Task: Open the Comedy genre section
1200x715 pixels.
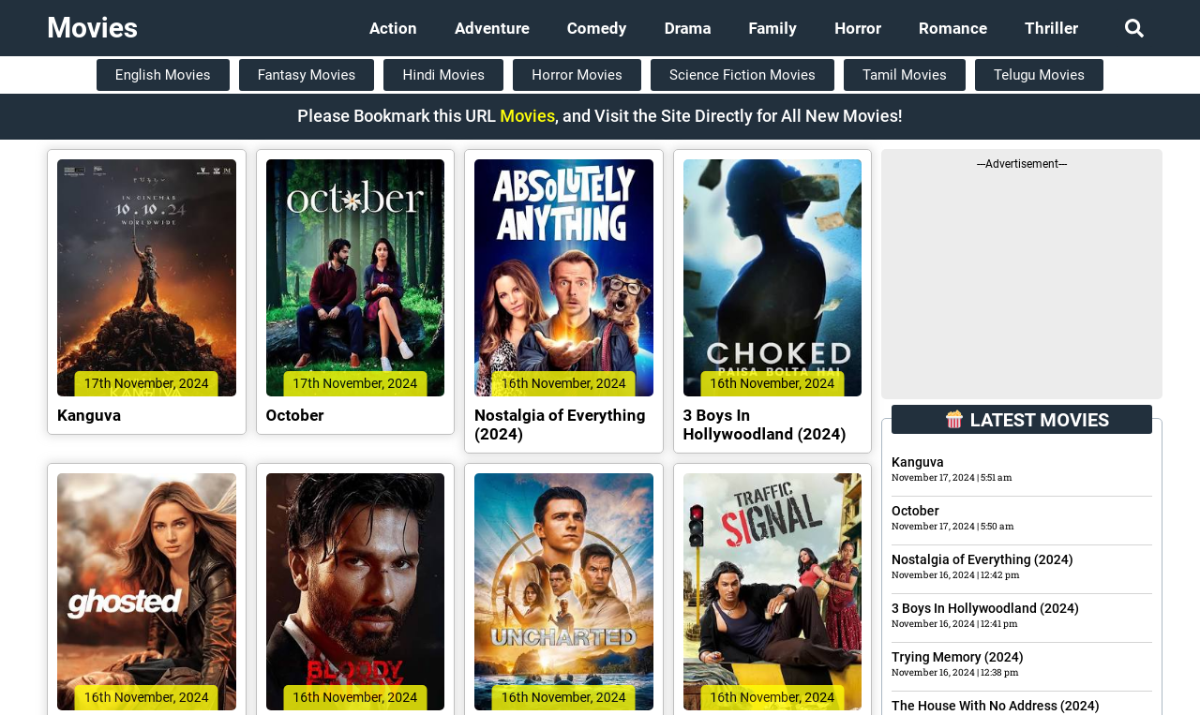Action: (x=596, y=28)
